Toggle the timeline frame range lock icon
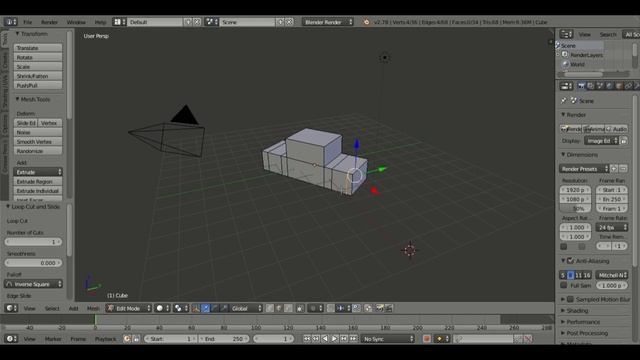The image size is (640, 360). 136,339
